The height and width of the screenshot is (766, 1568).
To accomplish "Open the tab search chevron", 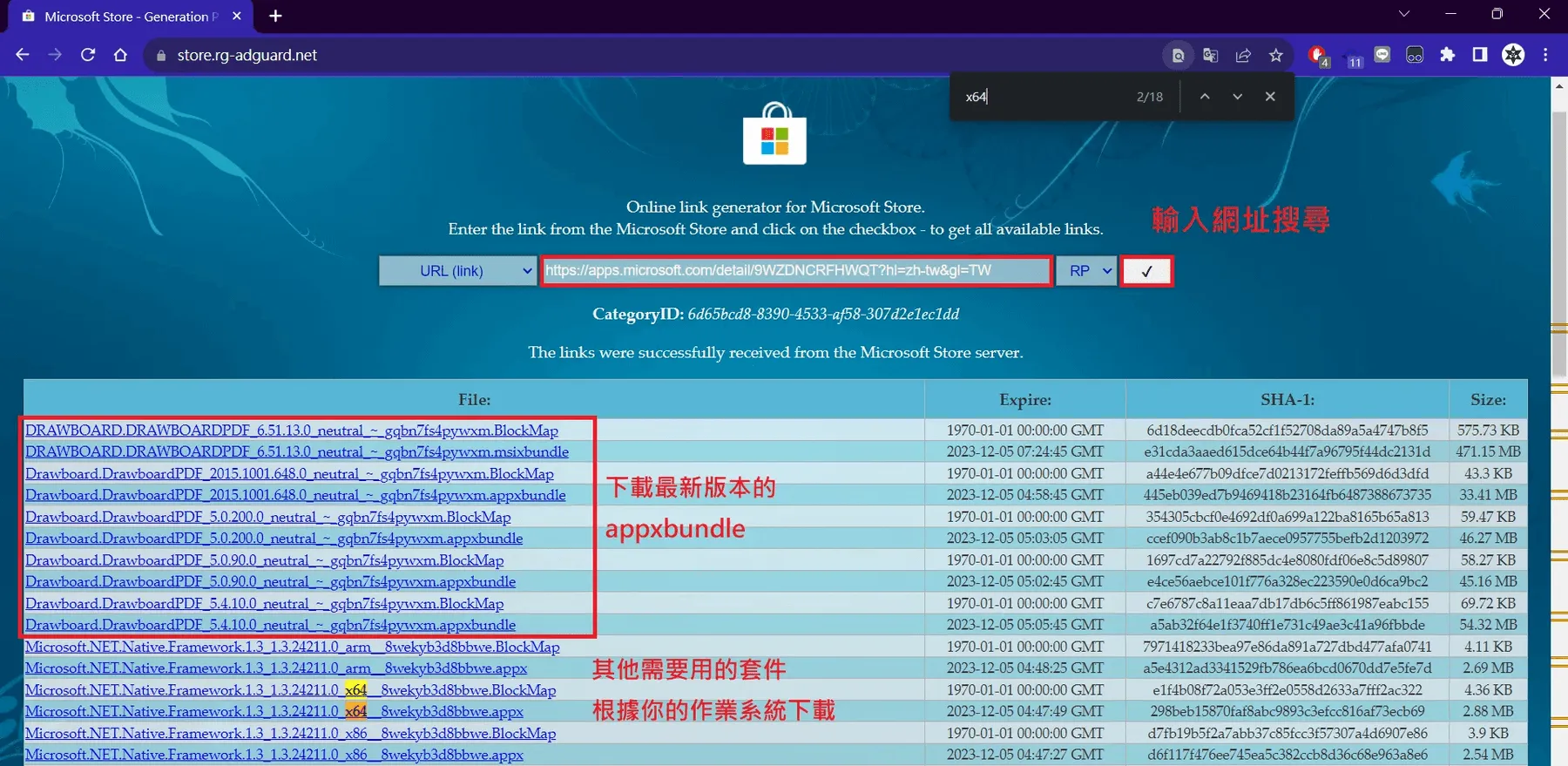I will click(1403, 14).
